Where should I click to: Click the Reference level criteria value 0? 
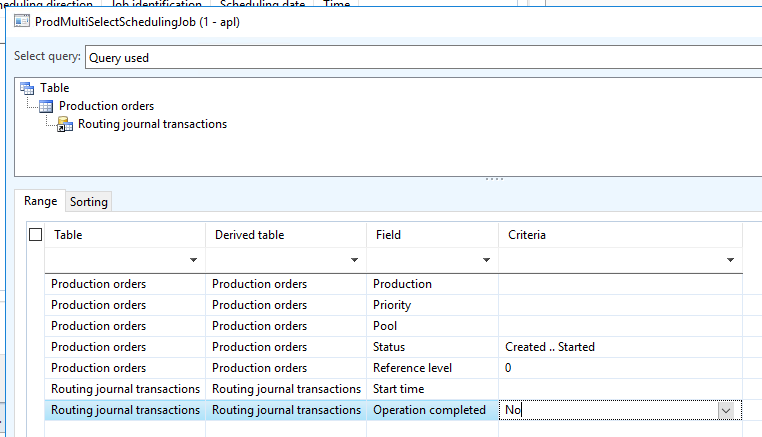tap(621, 368)
